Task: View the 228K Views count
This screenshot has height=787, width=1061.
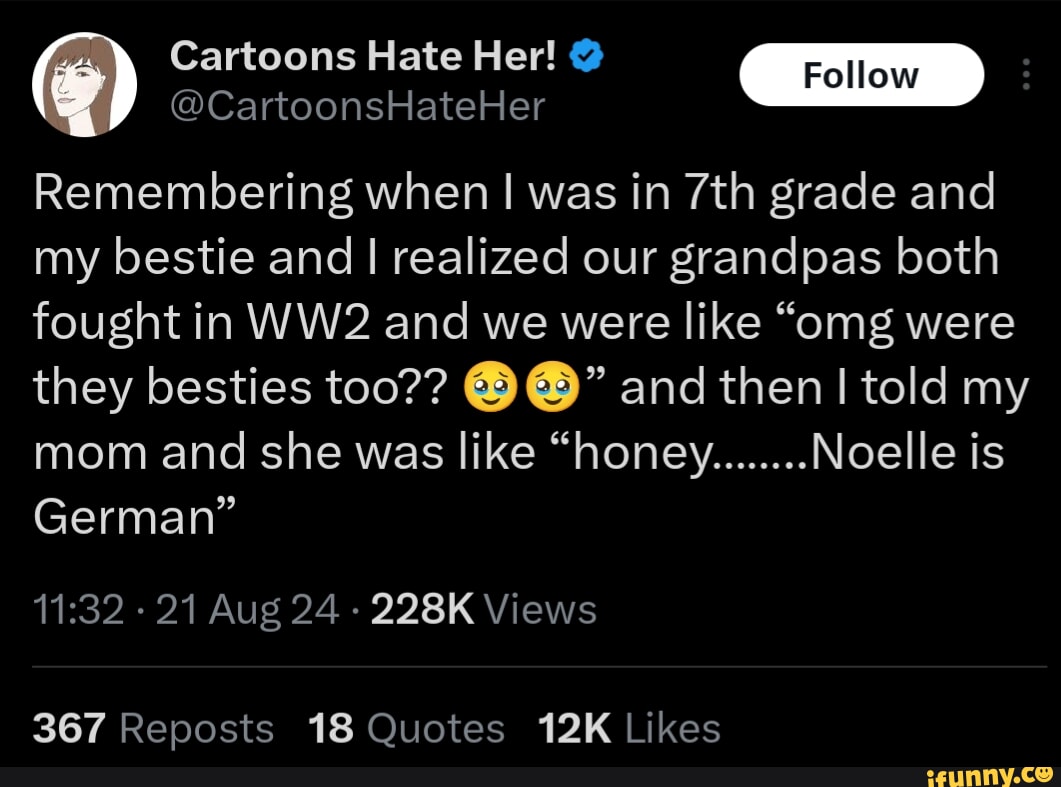Action: click(x=484, y=608)
